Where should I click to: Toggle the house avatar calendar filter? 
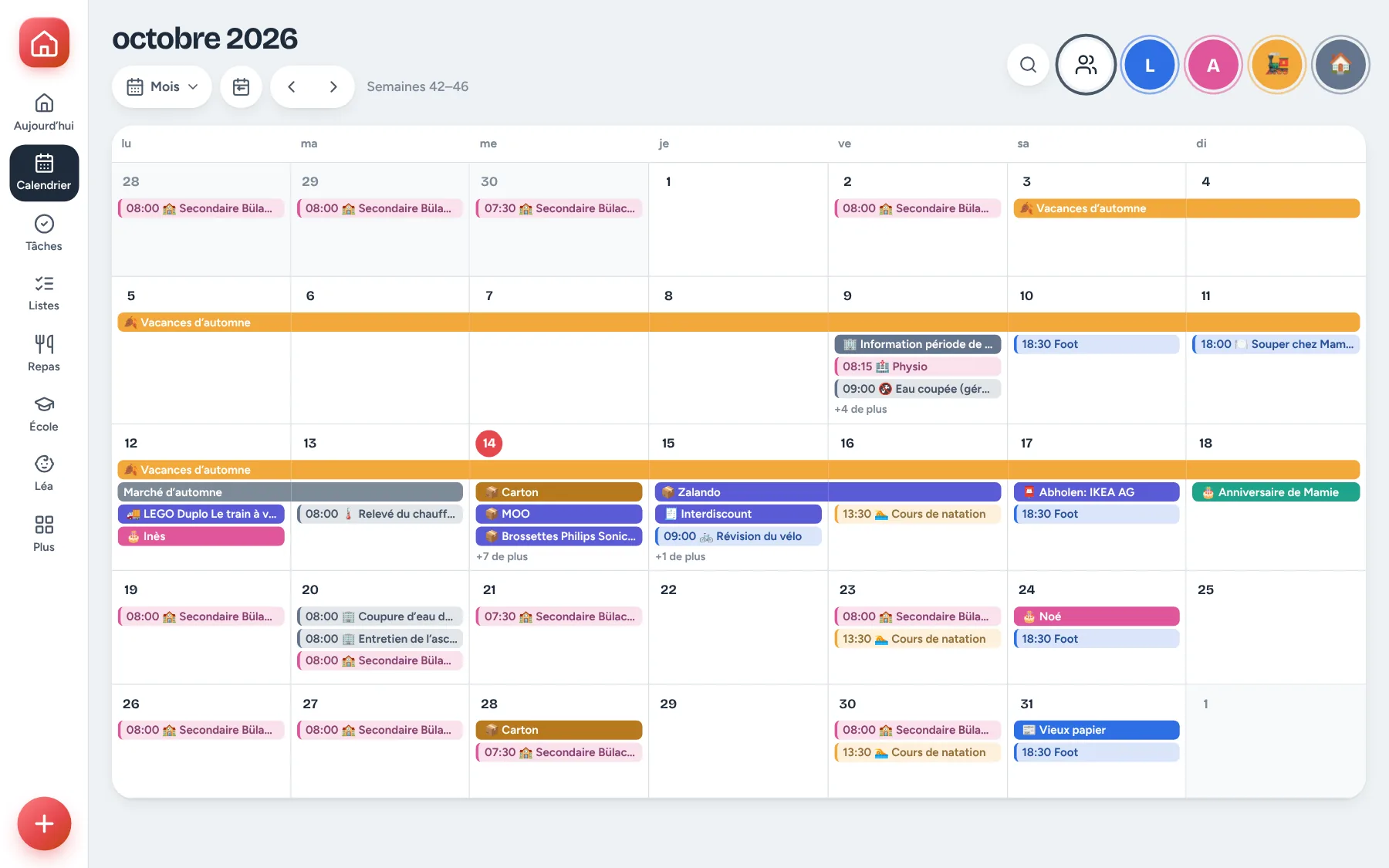pyautogui.click(x=1340, y=65)
